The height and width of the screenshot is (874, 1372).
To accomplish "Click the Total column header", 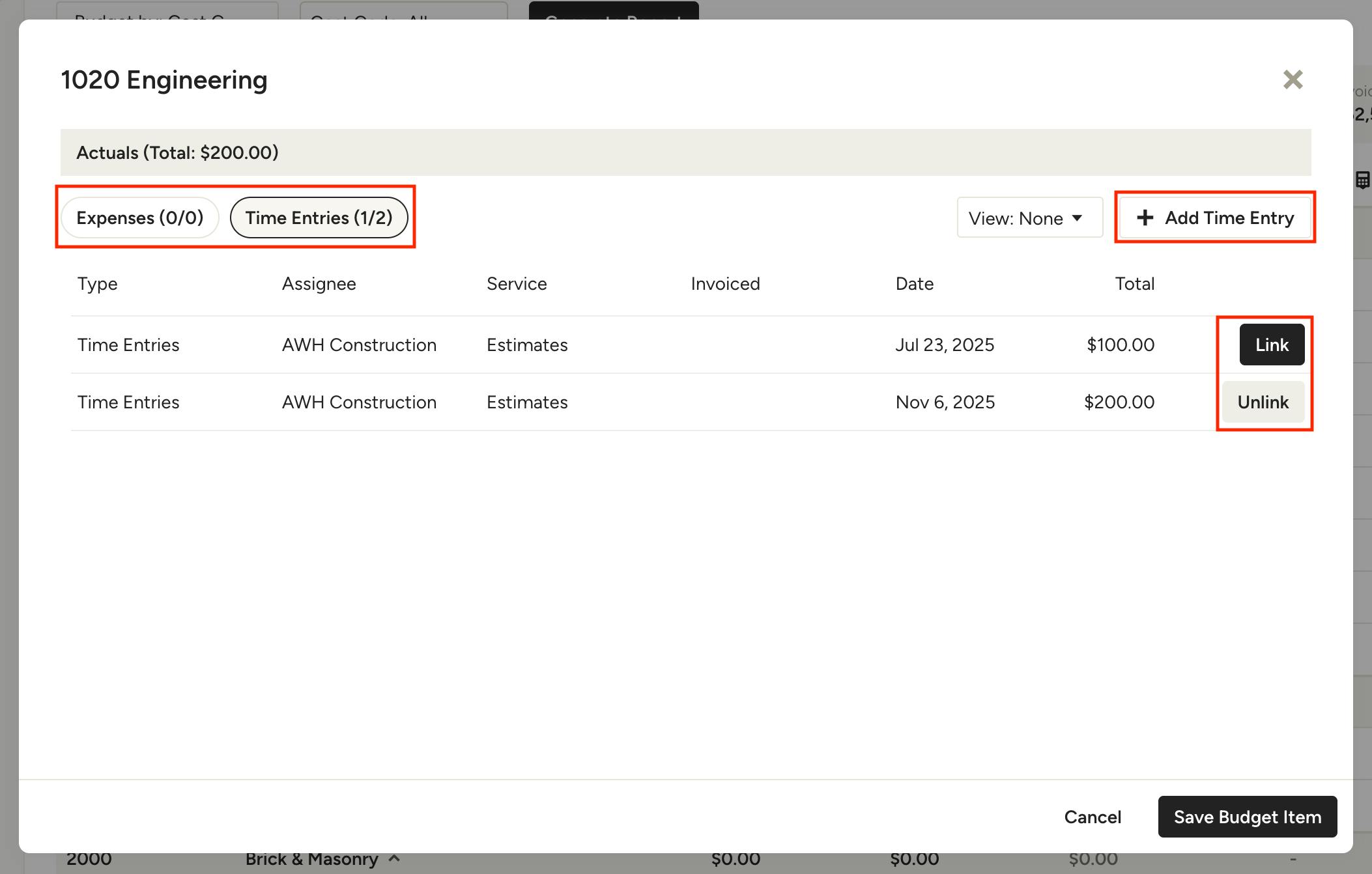I will pos(1134,284).
